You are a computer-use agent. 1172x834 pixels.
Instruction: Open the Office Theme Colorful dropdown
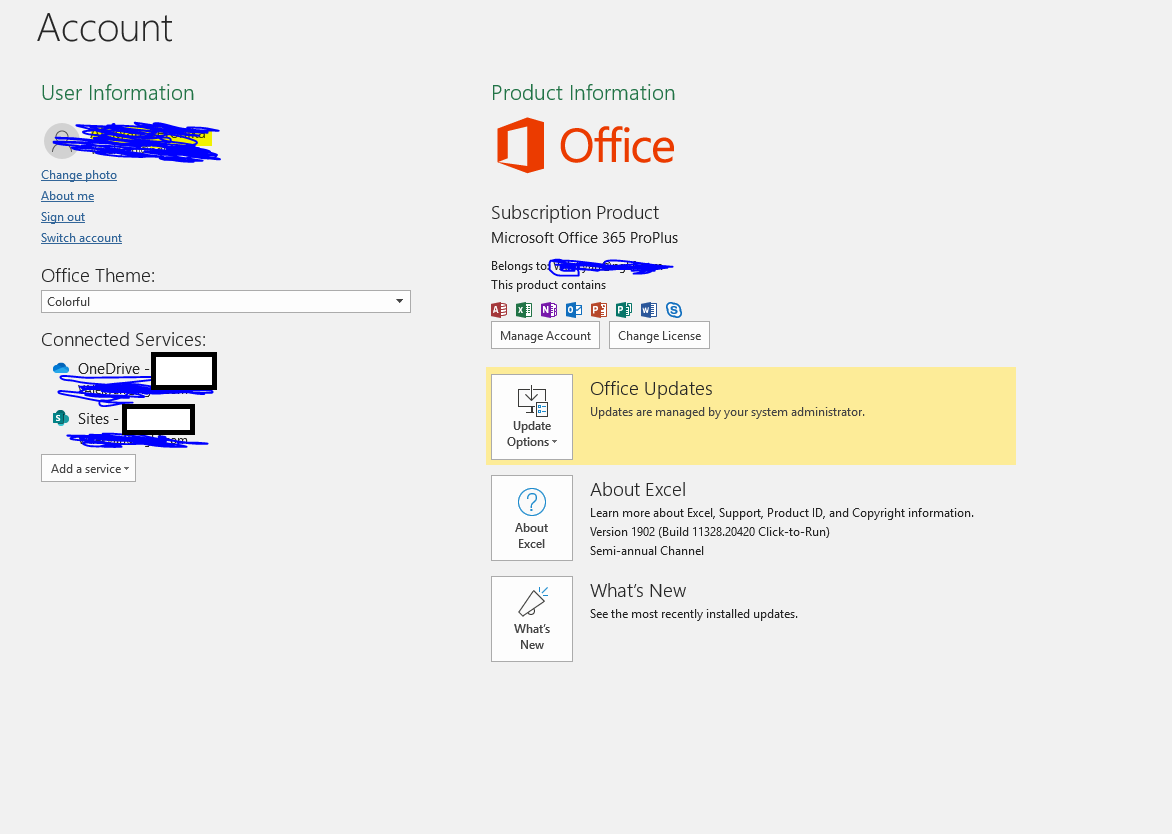pos(226,302)
